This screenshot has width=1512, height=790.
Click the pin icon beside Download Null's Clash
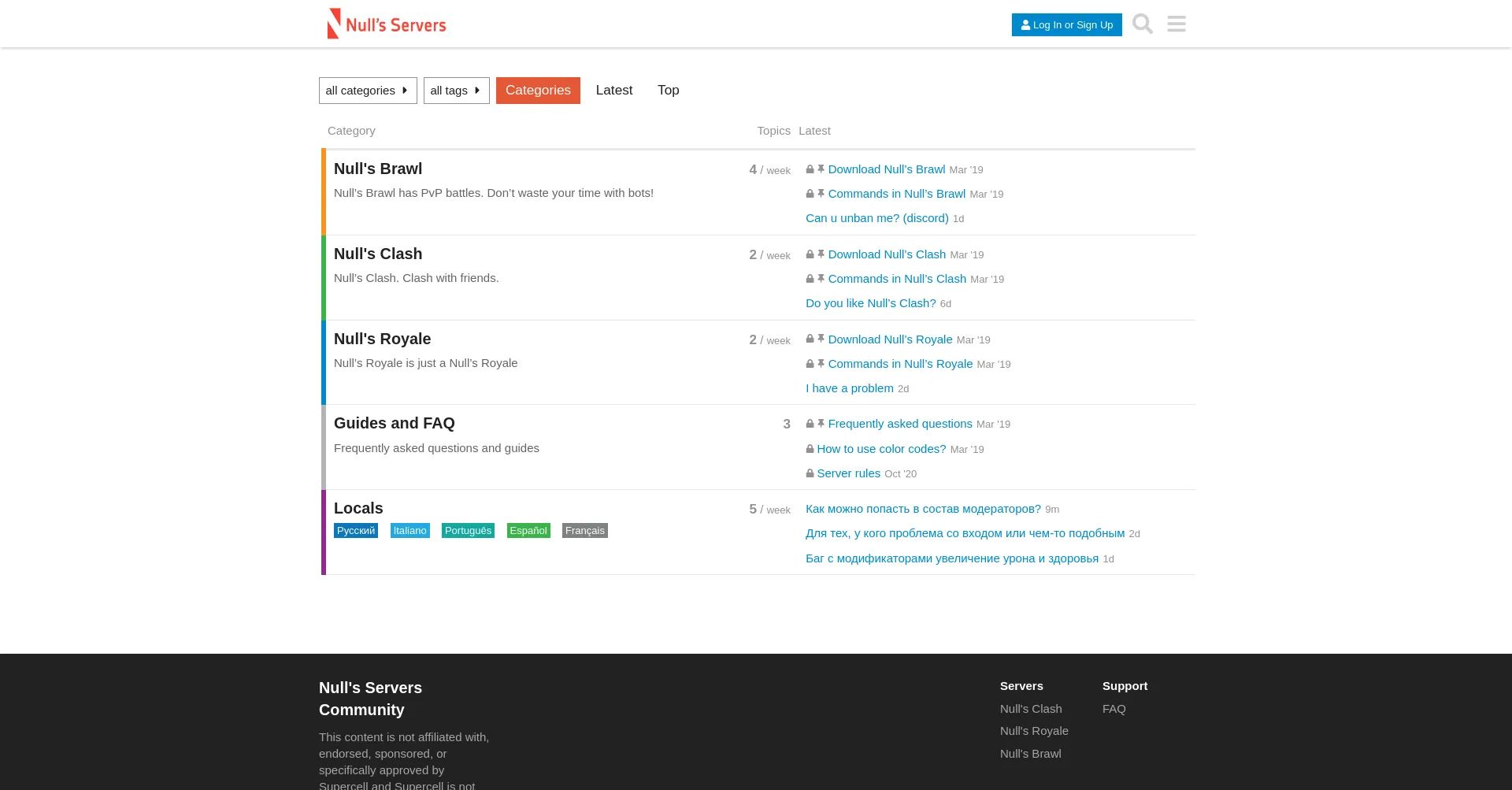[x=821, y=254]
